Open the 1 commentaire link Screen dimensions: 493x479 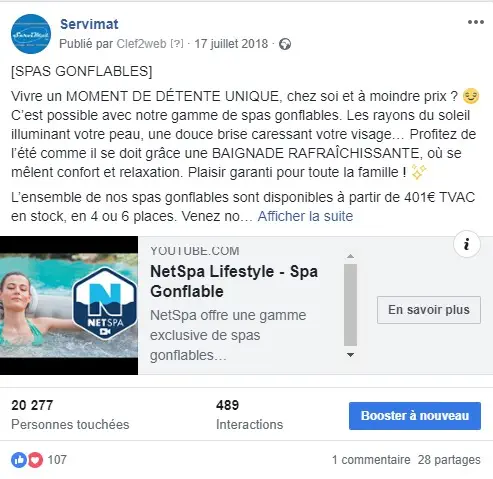click(x=371, y=460)
